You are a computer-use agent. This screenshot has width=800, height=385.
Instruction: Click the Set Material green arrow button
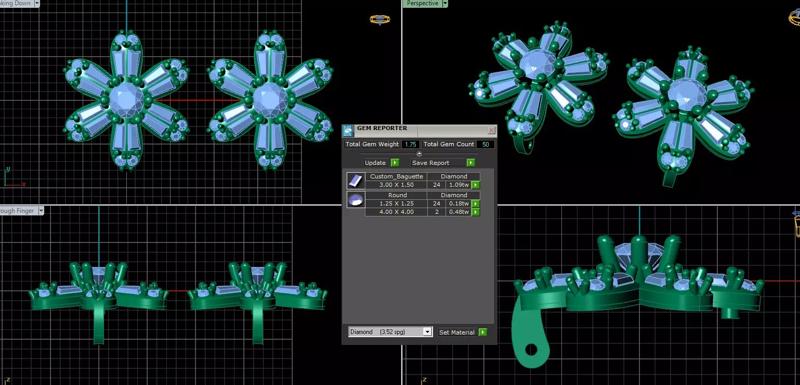click(x=483, y=332)
